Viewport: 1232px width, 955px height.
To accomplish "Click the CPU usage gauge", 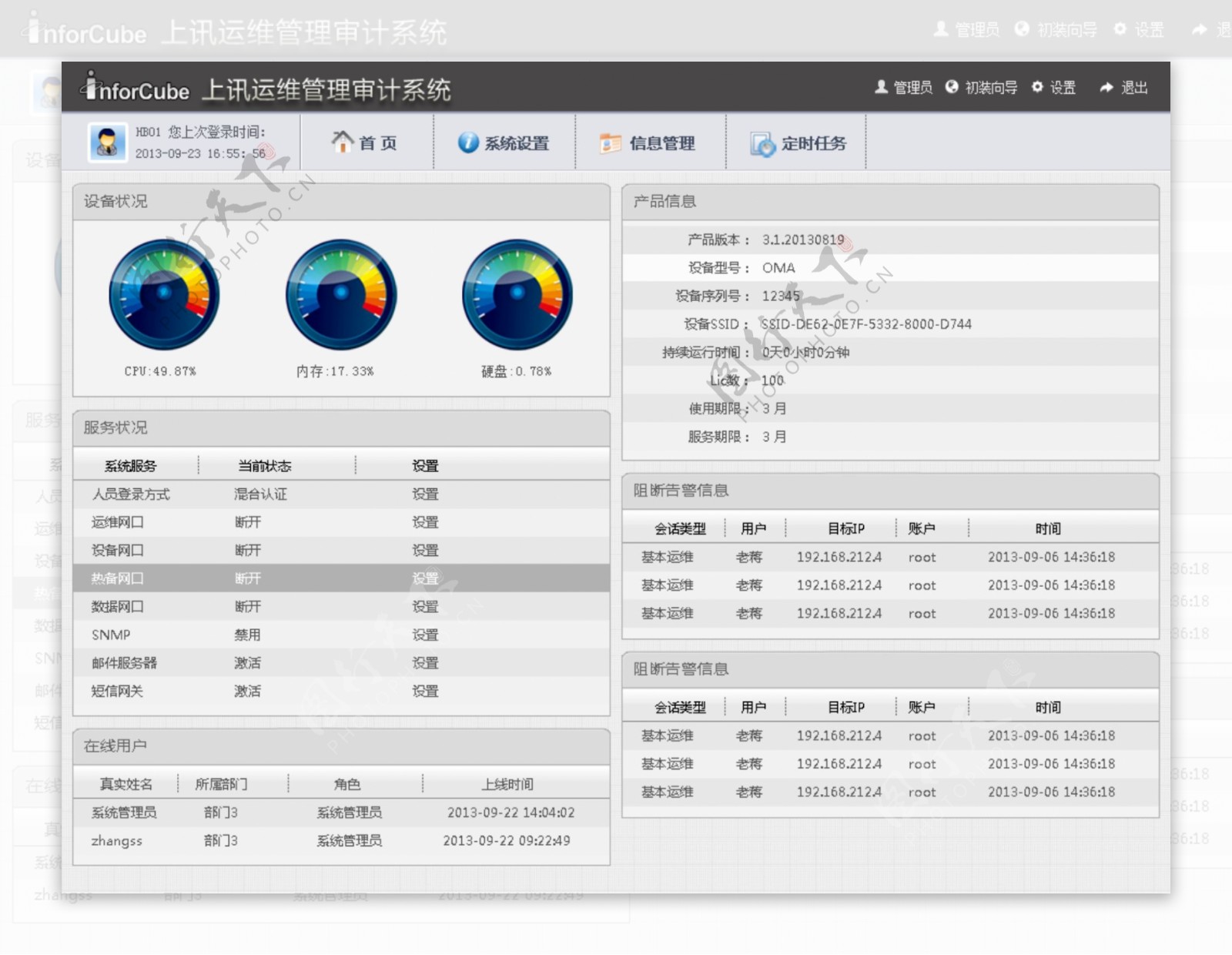I will click(x=164, y=294).
